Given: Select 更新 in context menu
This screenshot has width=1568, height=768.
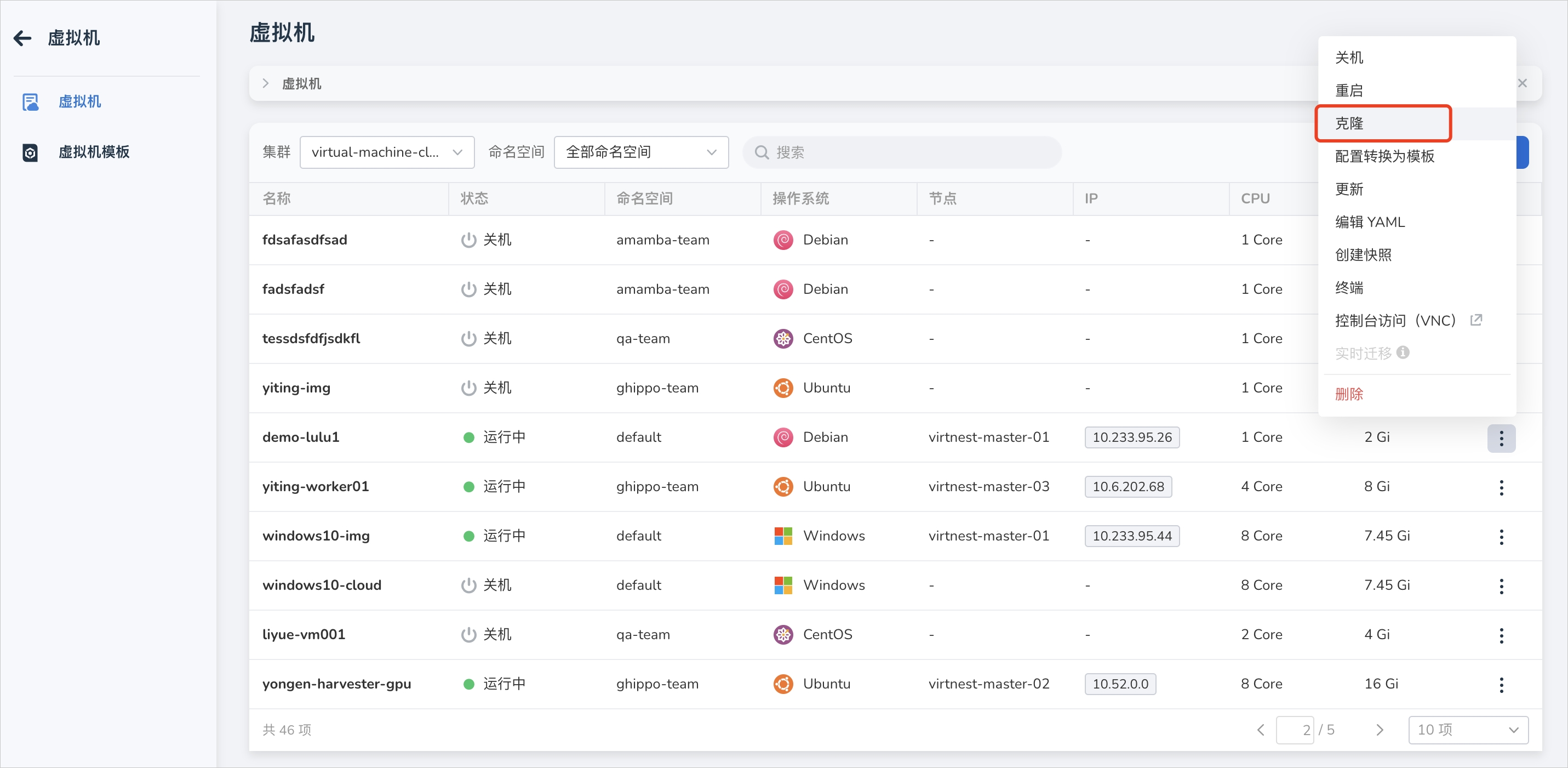Looking at the screenshot, I should (x=1416, y=190).
